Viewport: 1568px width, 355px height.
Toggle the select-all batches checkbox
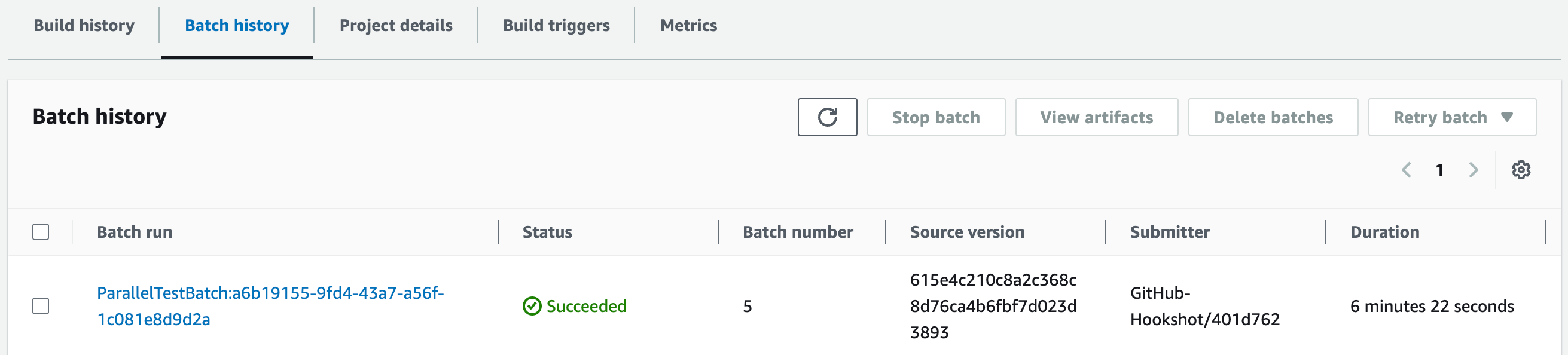point(41,232)
